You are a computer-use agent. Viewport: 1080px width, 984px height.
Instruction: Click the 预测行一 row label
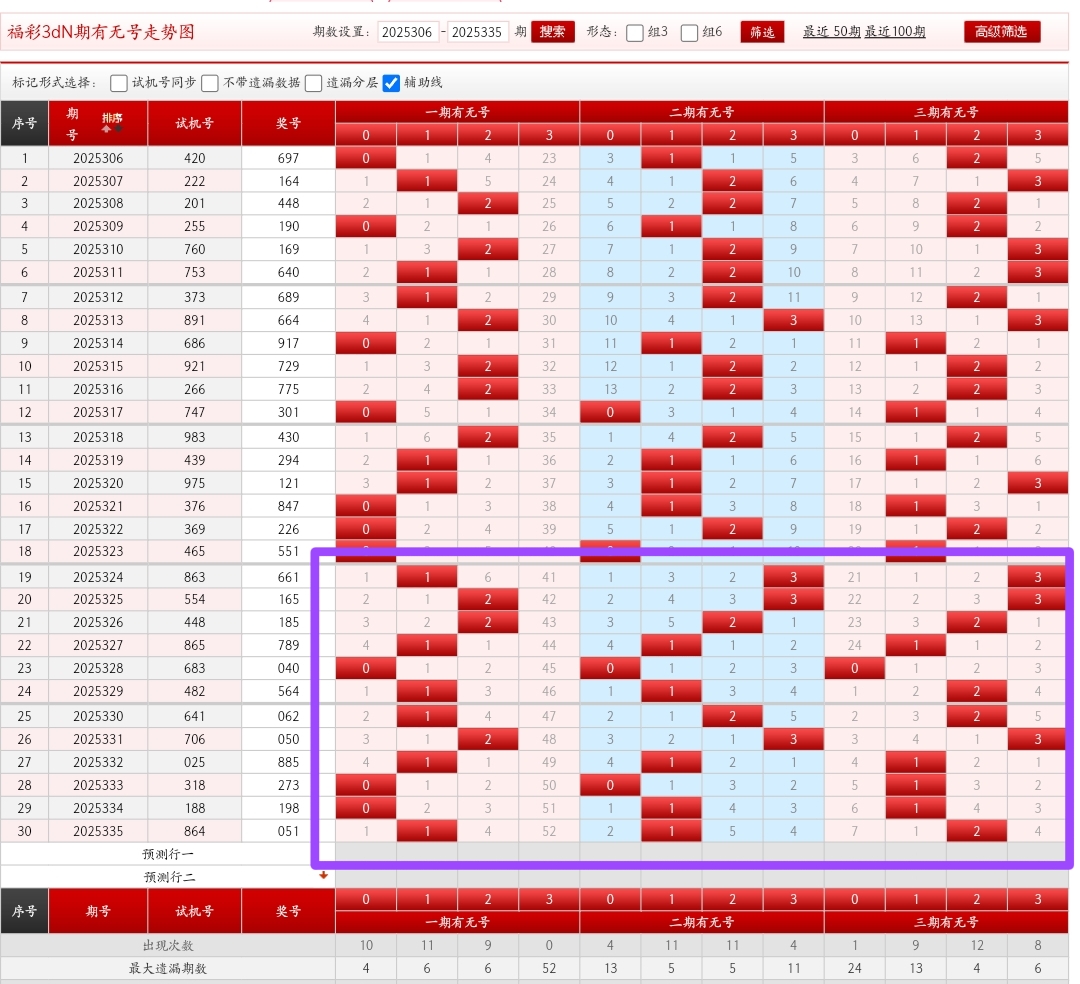[168, 854]
